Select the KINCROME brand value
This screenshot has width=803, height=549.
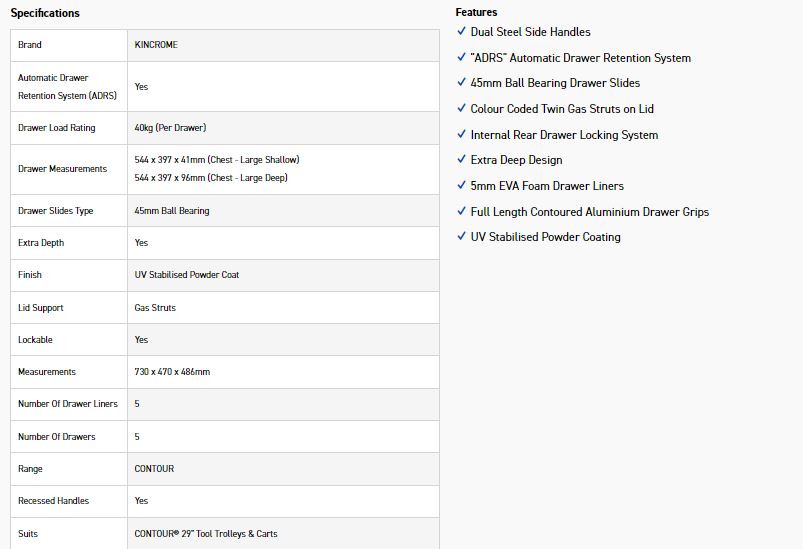click(156, 45)
